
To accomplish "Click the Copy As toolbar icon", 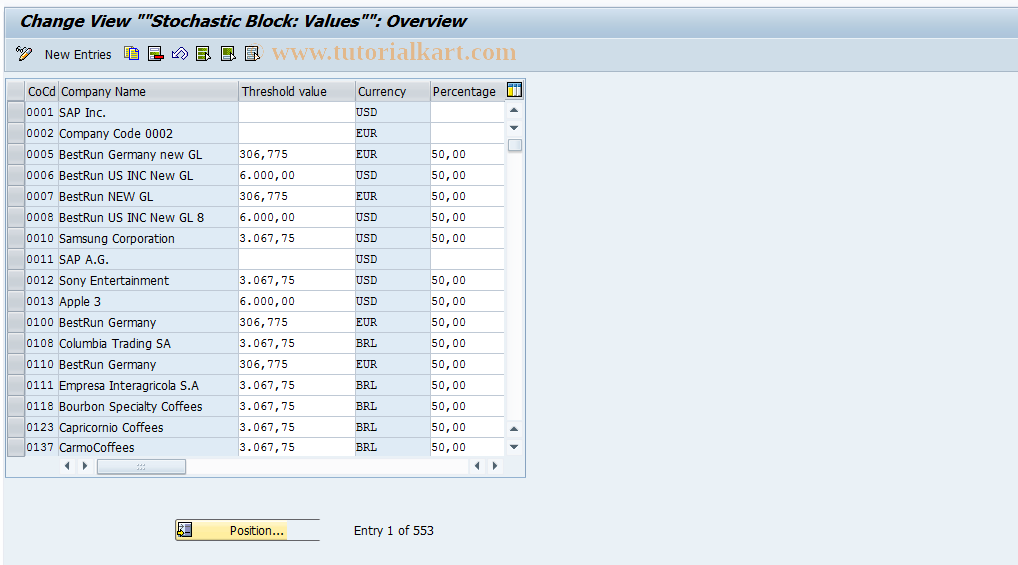I will tap(131, 54).
